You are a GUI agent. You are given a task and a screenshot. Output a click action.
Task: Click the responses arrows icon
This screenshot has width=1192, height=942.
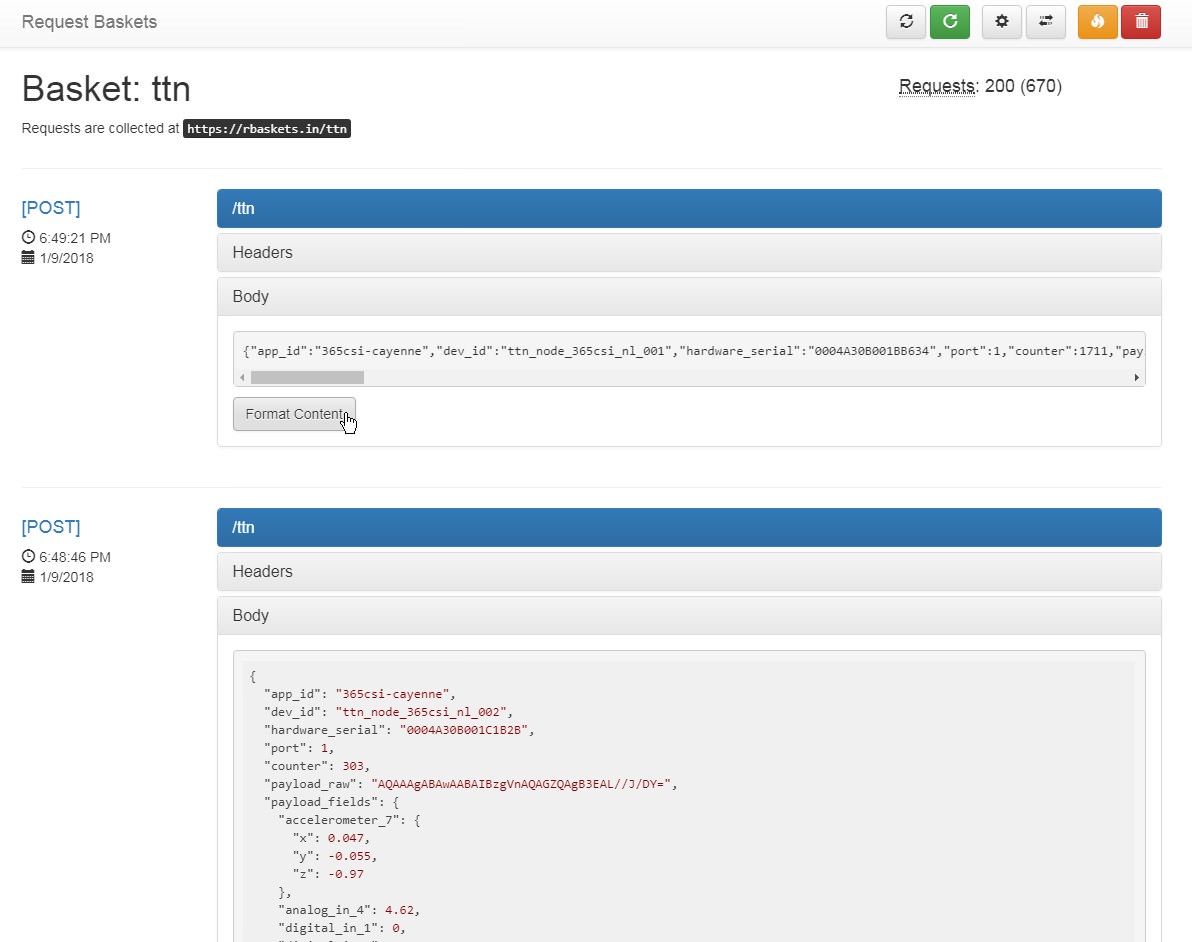click(1045, 22)
